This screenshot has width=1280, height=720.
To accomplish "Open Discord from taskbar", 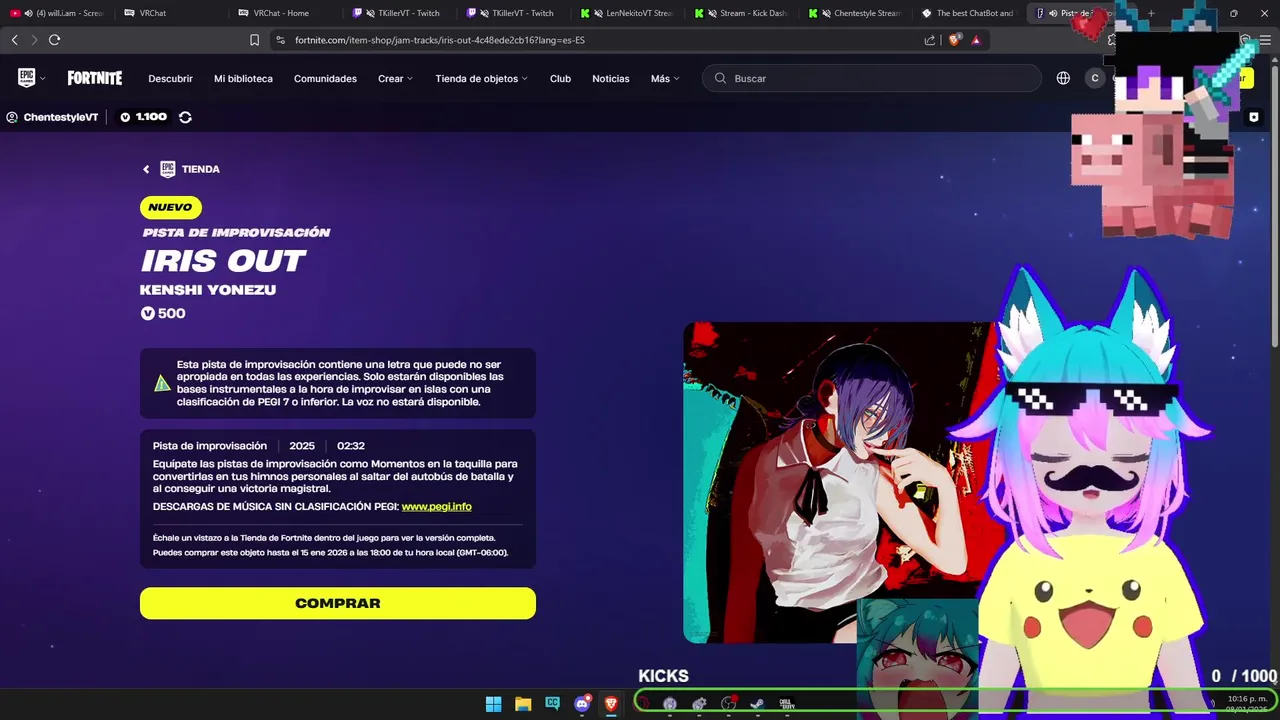I will [x=582, y=704].
